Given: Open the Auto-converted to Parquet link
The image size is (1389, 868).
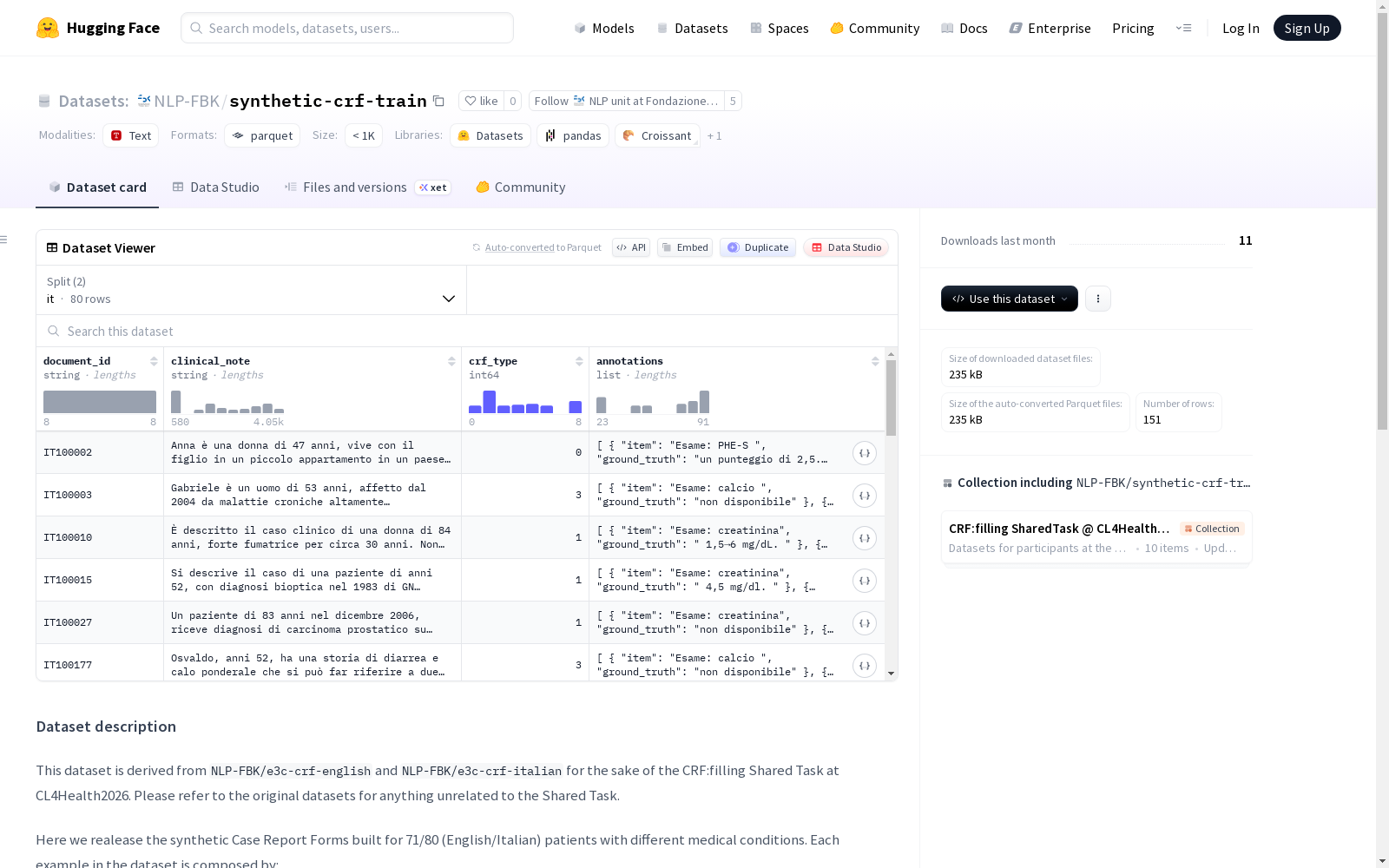Looking at the screenshot, I should (x=543, y=247).
